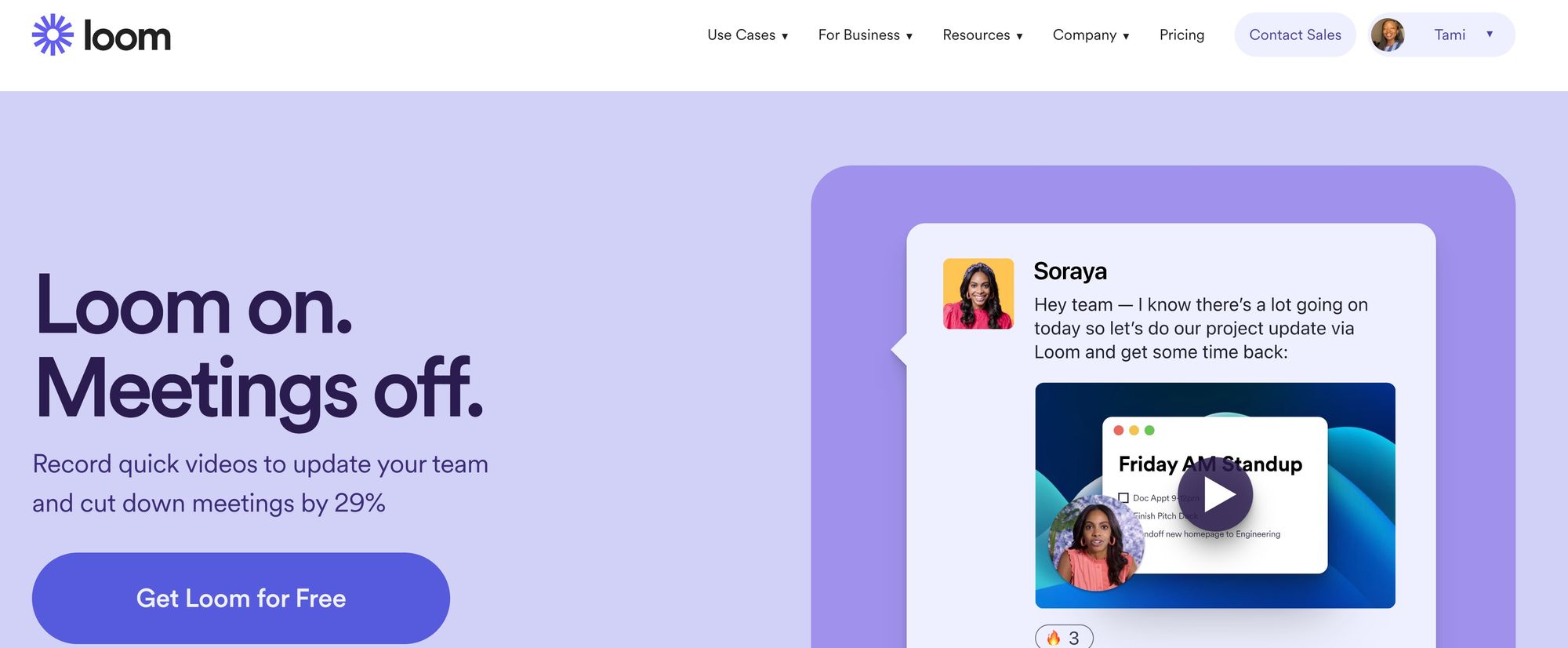Click the Loom starburst logo icon
This screenshot has width=1568, height=648.
53,35
